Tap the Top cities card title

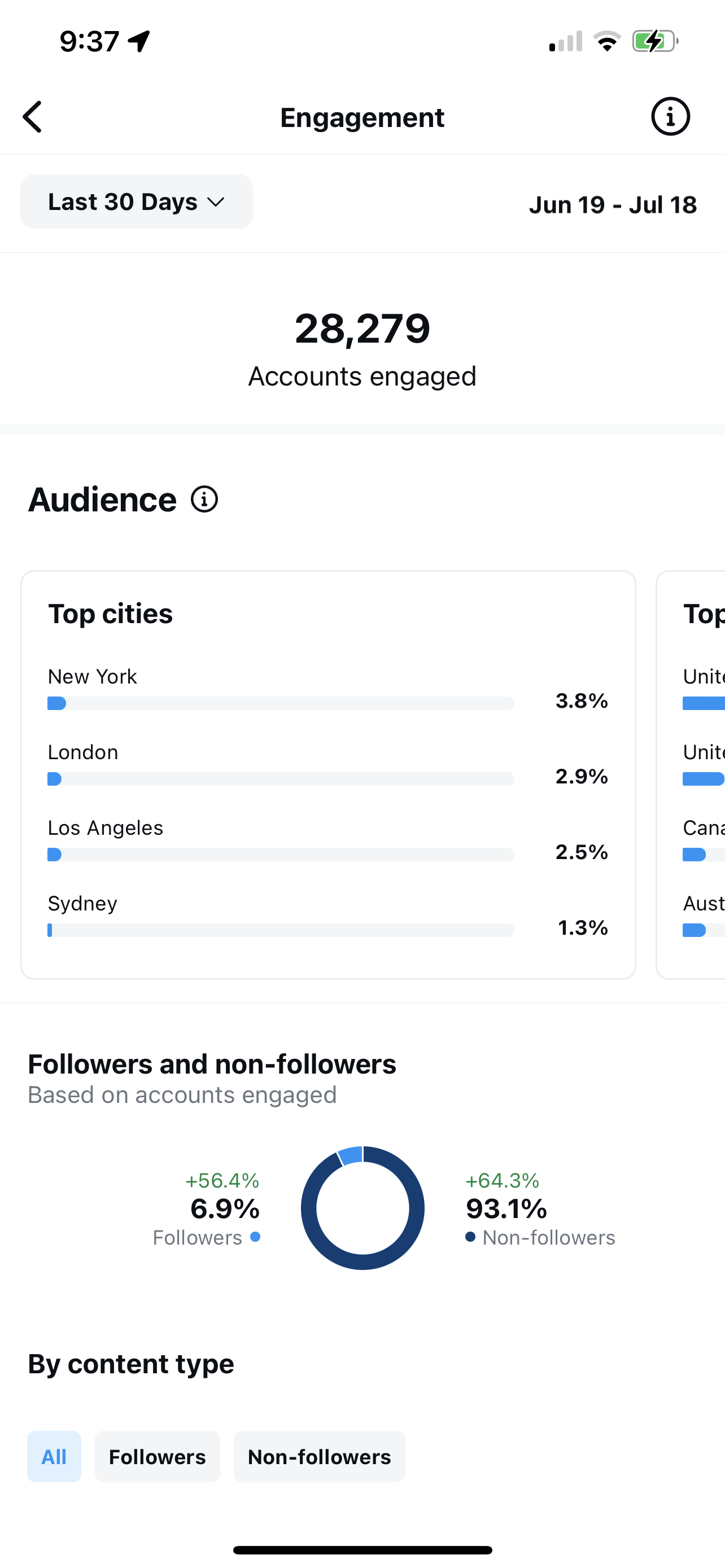pos(110,614)
